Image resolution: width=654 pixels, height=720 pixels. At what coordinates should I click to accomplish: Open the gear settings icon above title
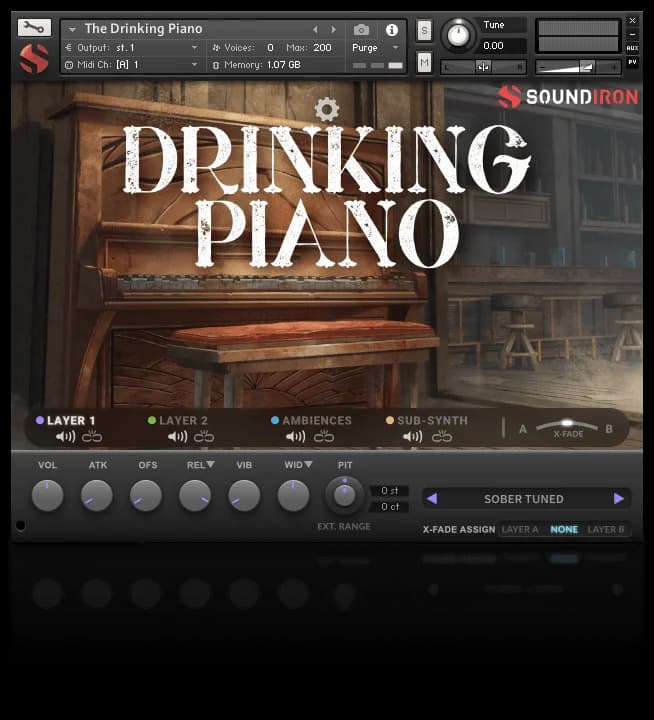click(x=327, y=109)
